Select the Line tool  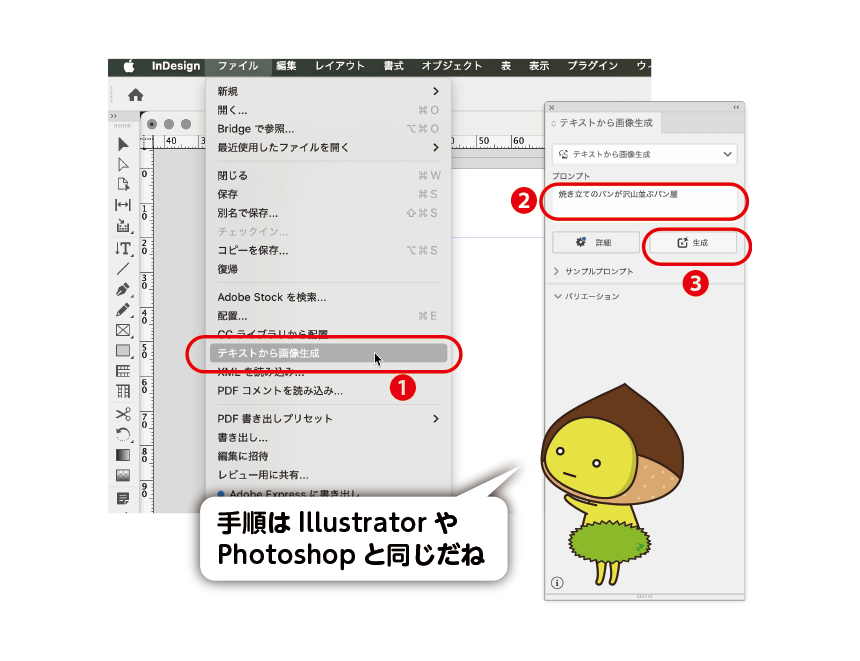pyautogui.click(x=123, y=269)
